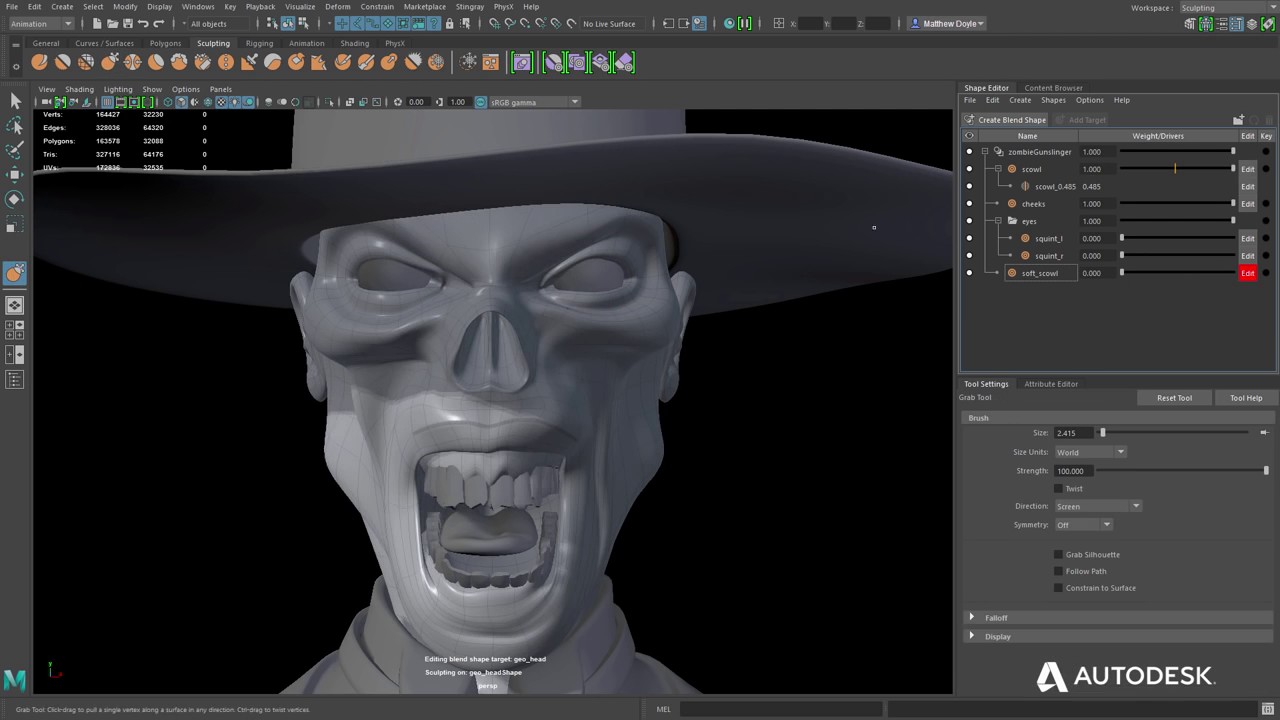Click the brush Size input field
Viewport: 1280px width, 720px height.
click(1074, 433)
